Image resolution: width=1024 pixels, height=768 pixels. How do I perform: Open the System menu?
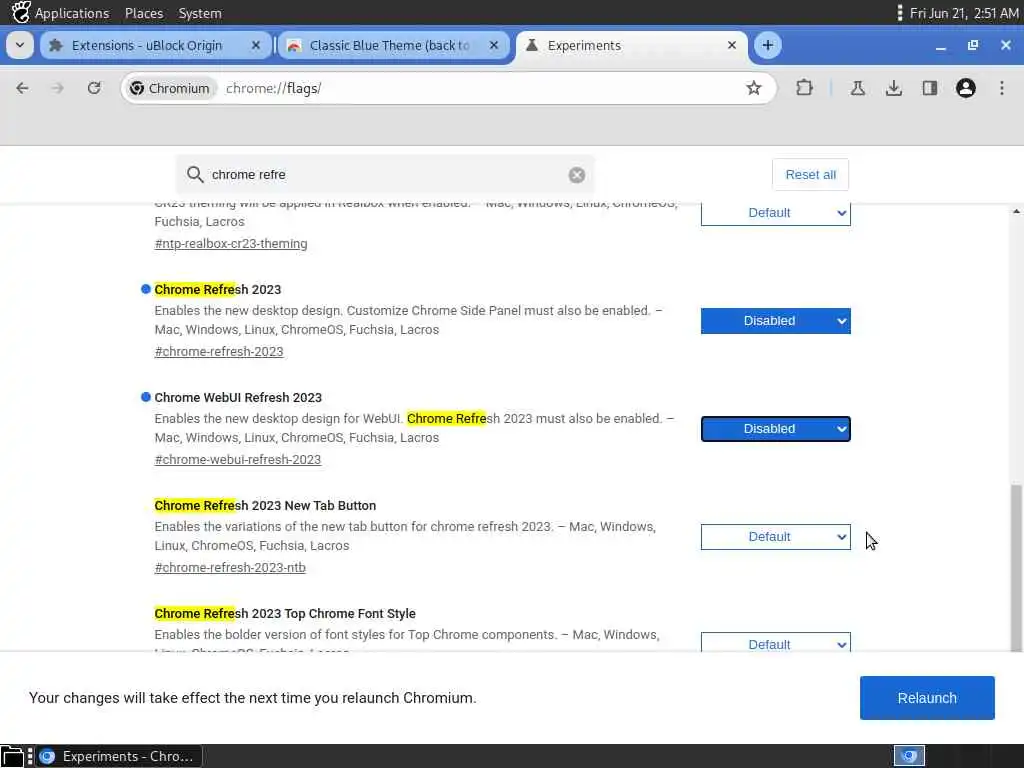pos(200,13)
